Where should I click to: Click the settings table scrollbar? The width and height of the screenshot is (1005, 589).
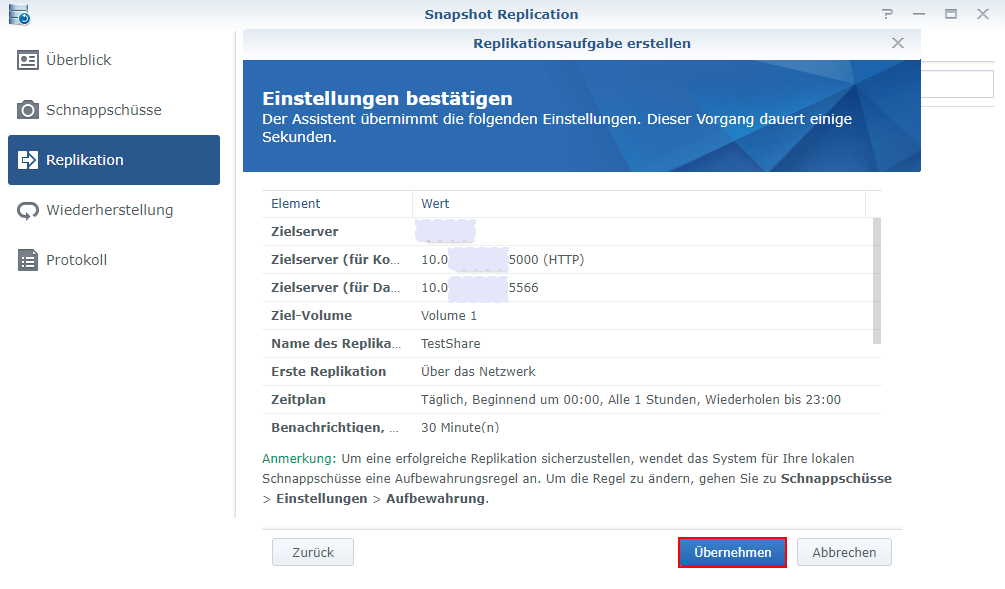[877, 281]
